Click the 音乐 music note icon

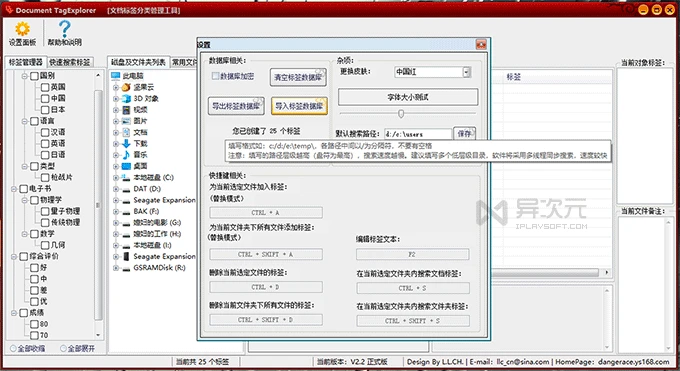[x=126, y=155]
